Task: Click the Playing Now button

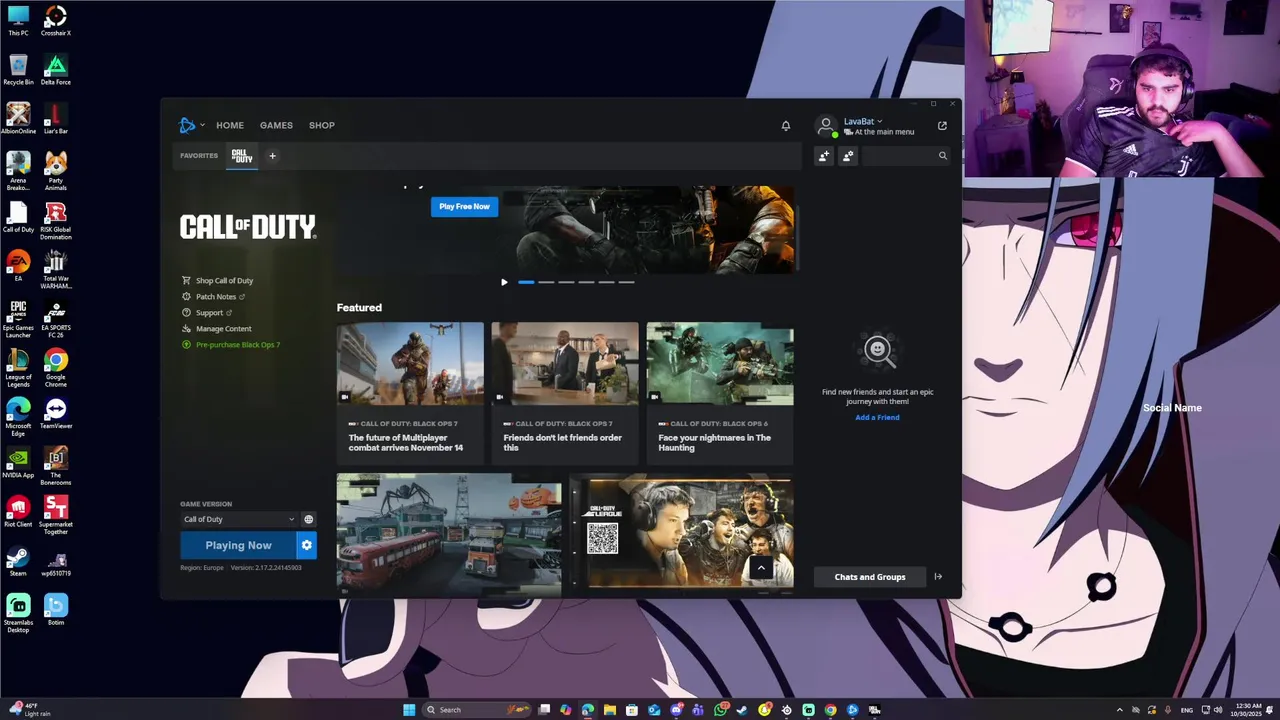Action: [x=238, y=545]
